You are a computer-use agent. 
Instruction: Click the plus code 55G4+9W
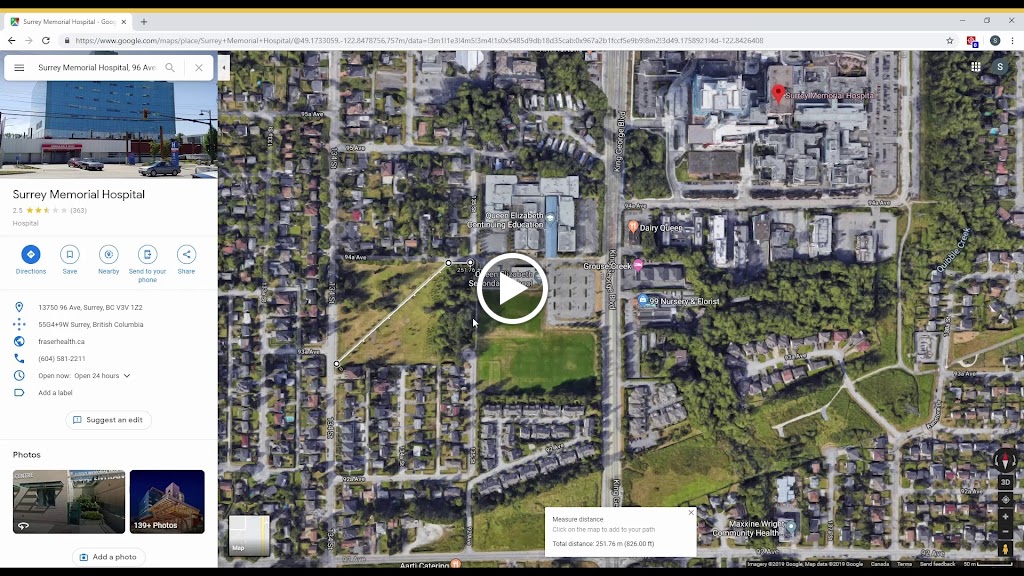(x=91, y=325)
